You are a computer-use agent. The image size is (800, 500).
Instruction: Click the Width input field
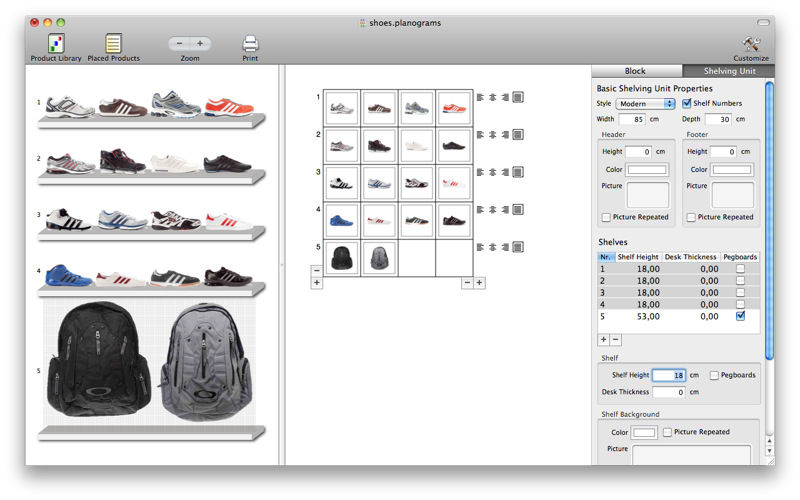[x=632, y=119]
